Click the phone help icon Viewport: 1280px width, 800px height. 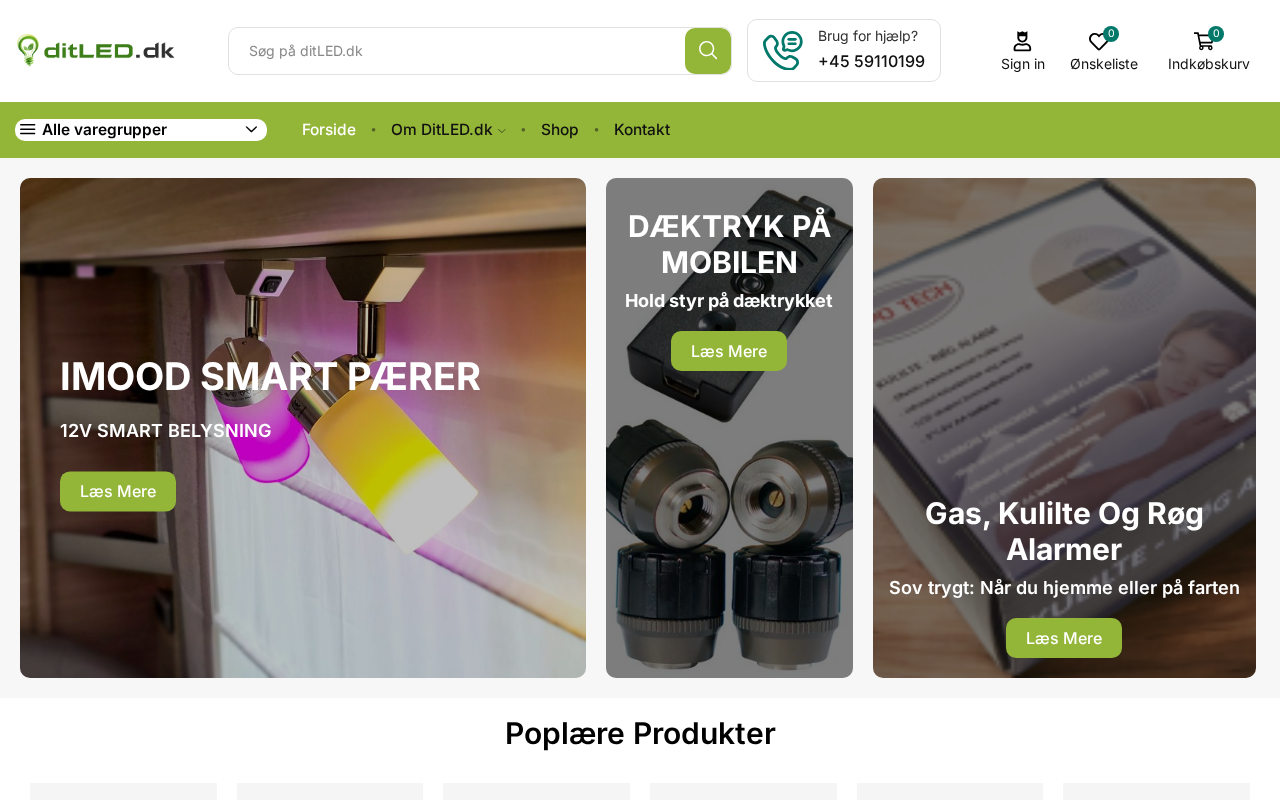782,51
